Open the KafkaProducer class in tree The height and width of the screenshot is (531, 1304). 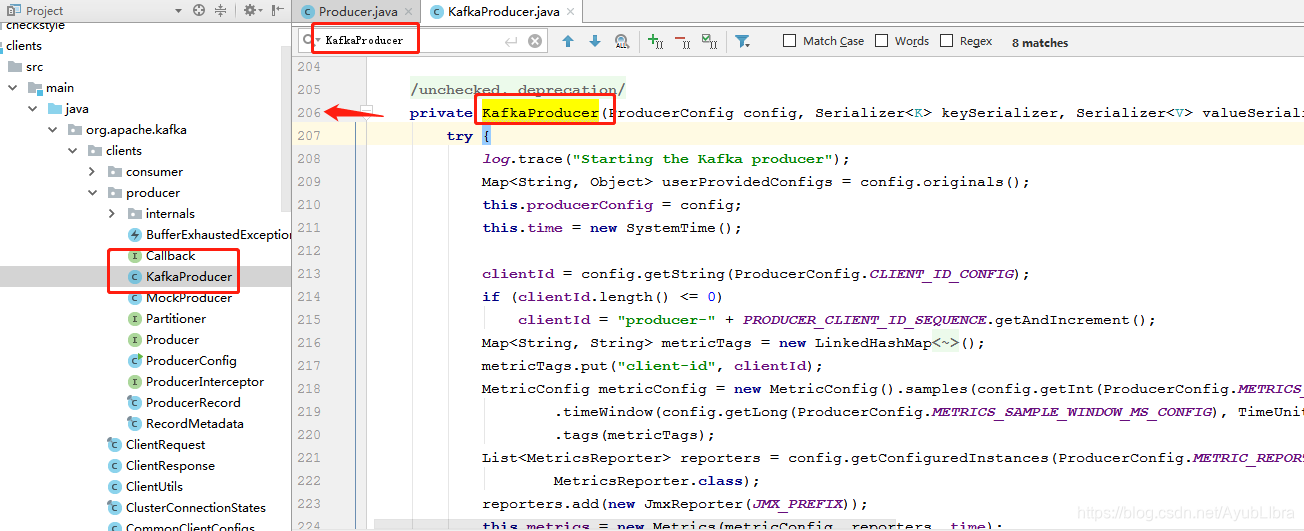189,277
